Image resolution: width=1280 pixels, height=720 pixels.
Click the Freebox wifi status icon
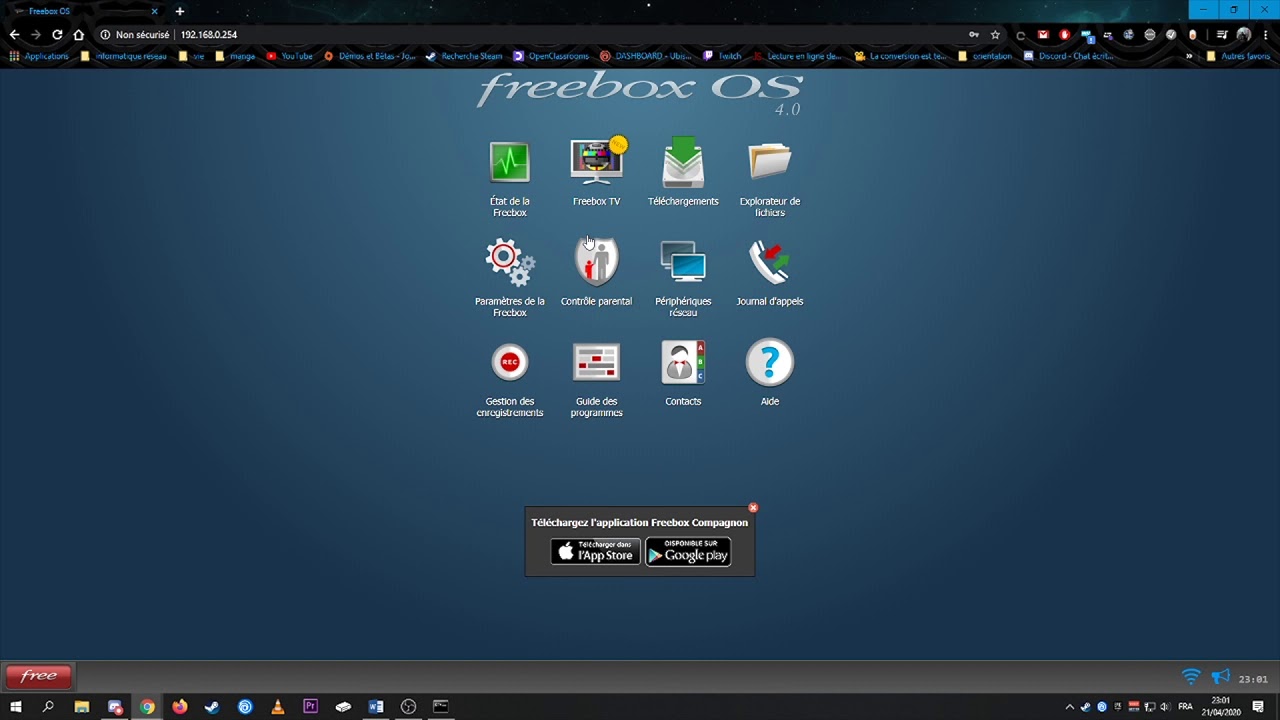point(1191,677)
